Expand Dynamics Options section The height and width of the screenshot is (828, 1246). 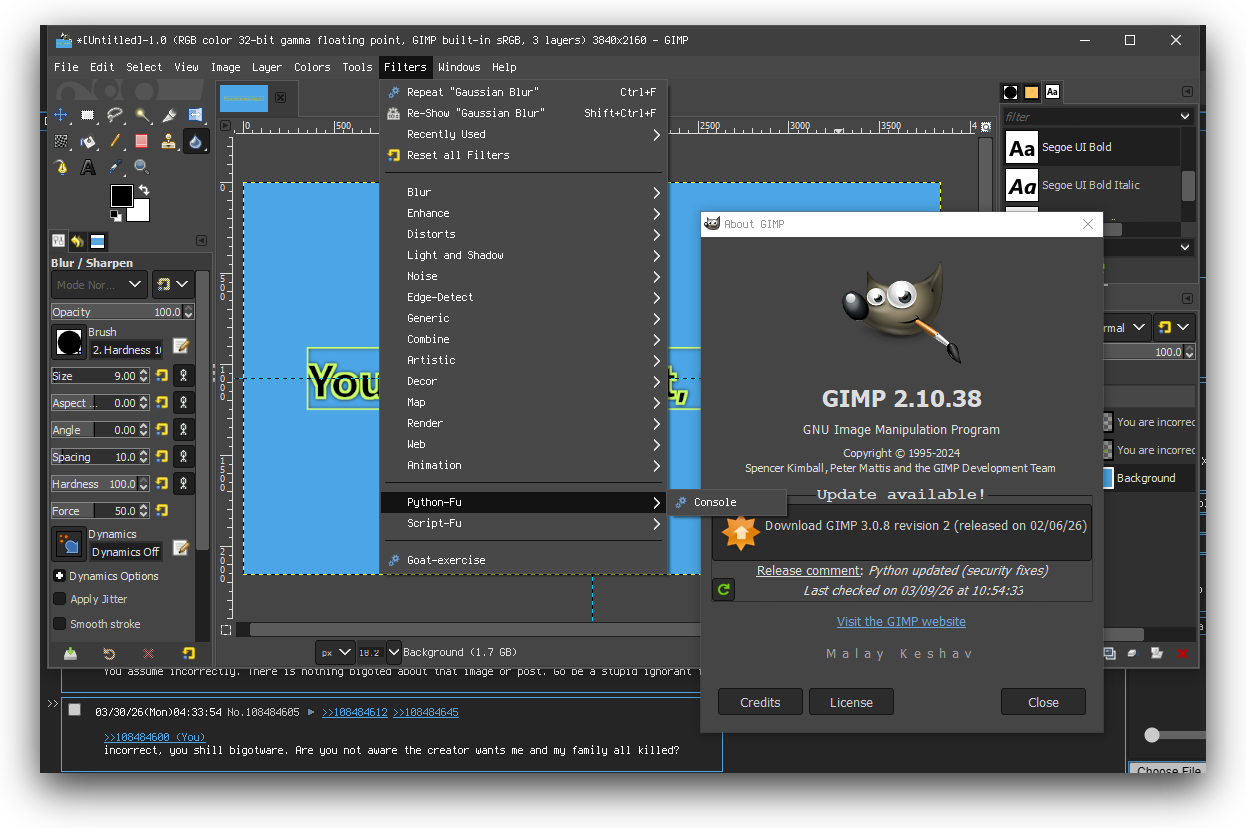coord(59,576)
